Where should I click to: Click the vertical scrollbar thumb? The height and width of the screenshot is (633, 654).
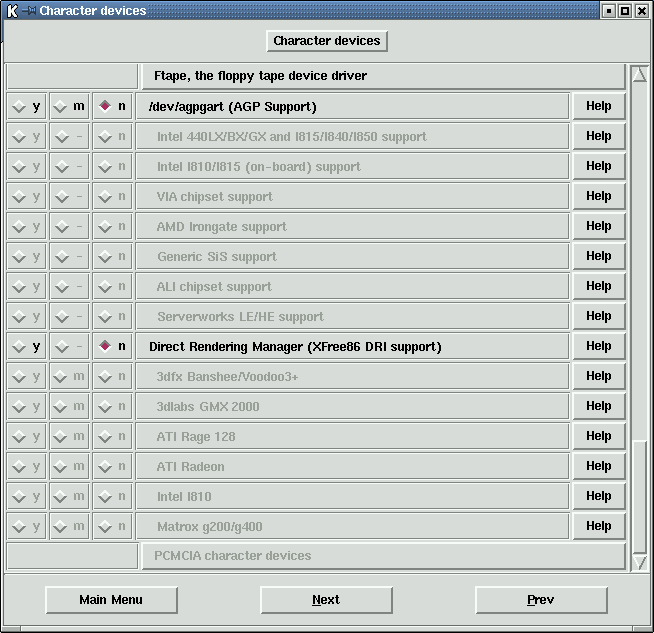click(640, 495)
